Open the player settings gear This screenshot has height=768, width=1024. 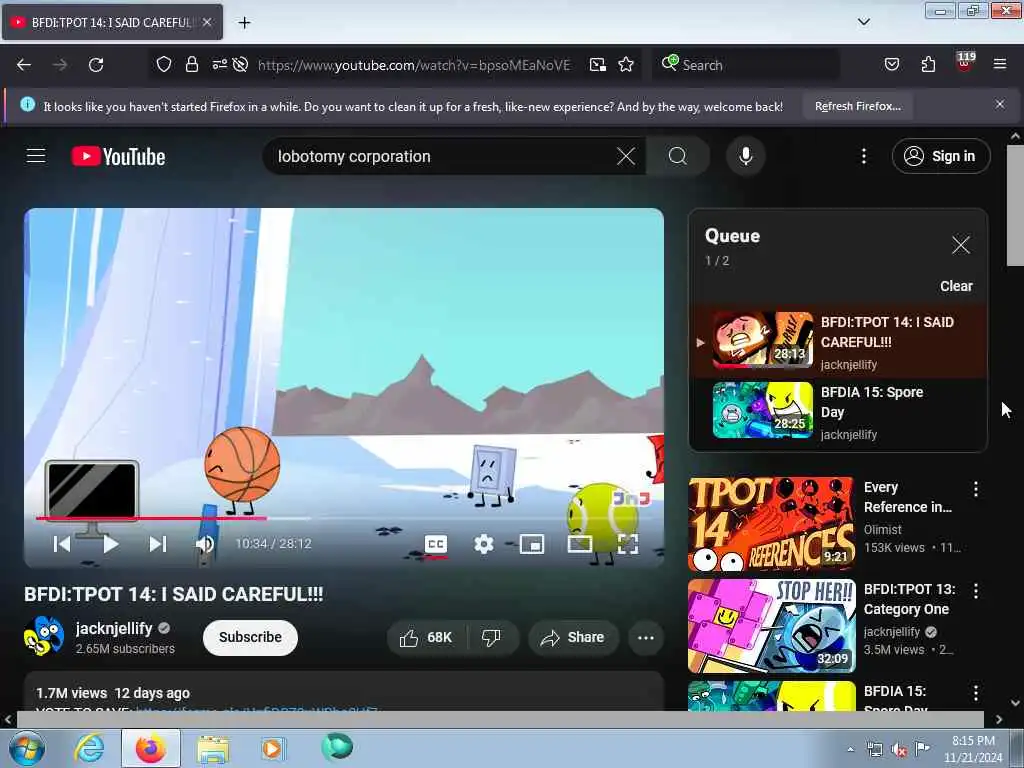point(483,544)
